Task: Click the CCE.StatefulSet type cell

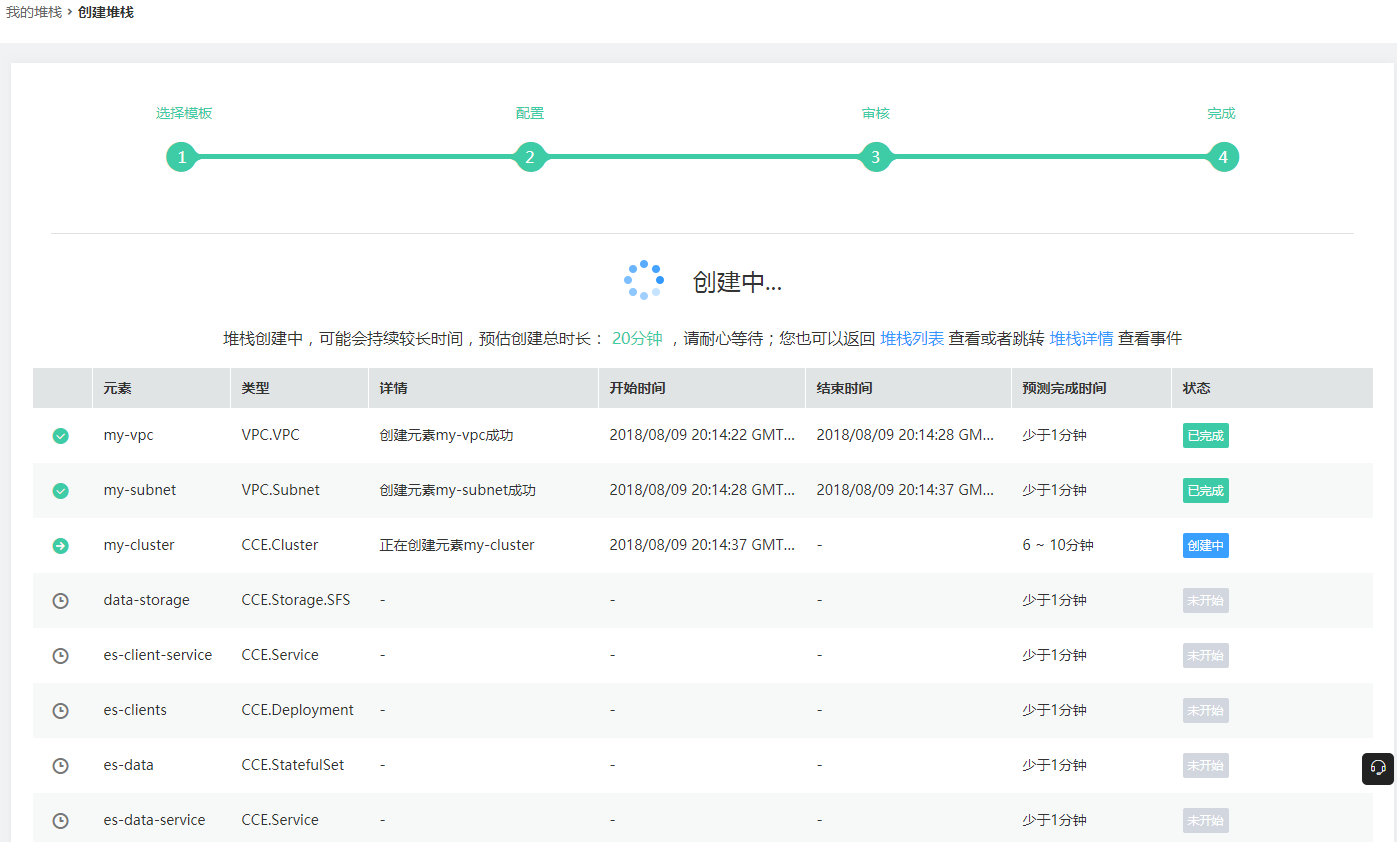Action: pos(293,766)
